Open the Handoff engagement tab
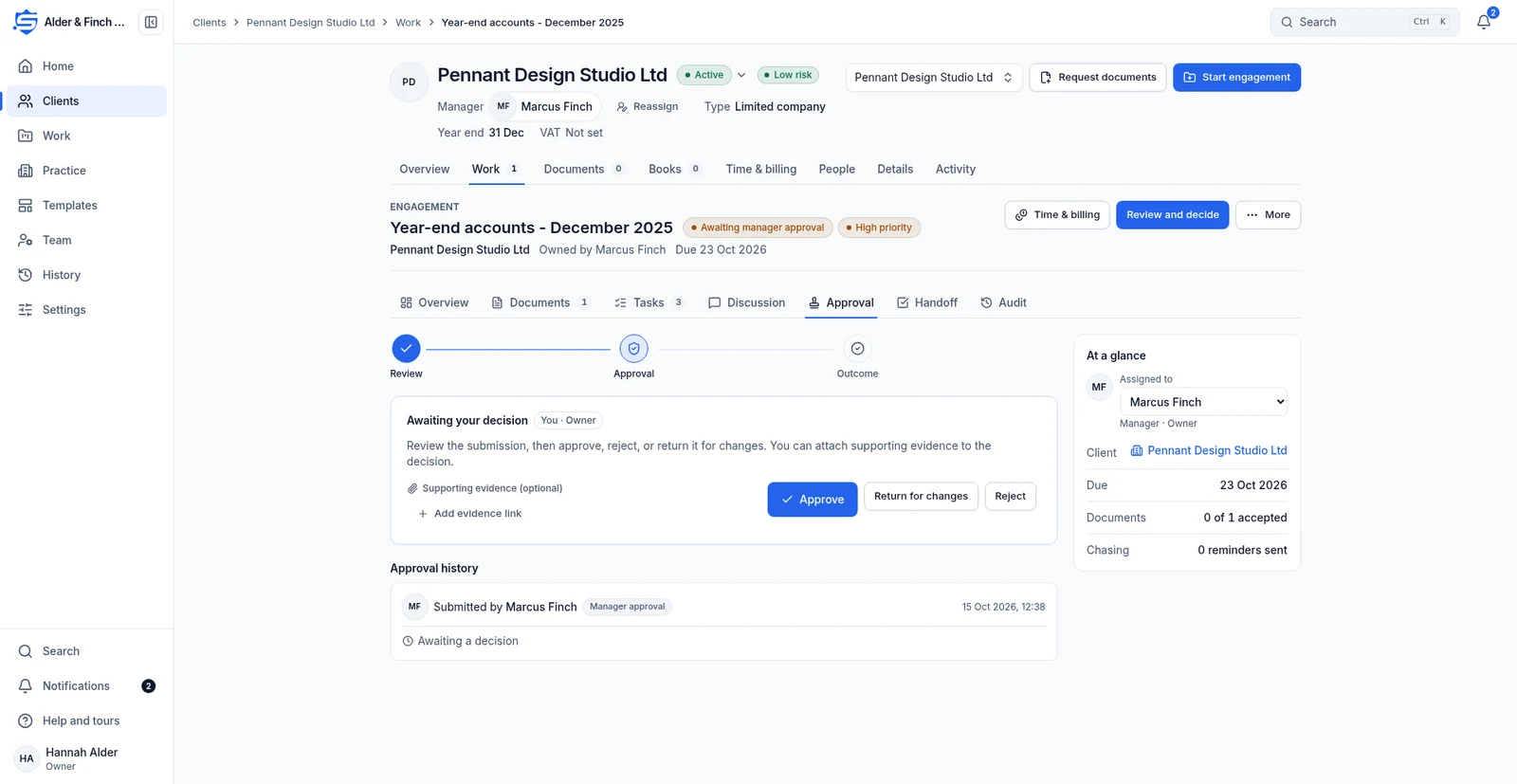The image size is (1517, 784). coord(926,302)
